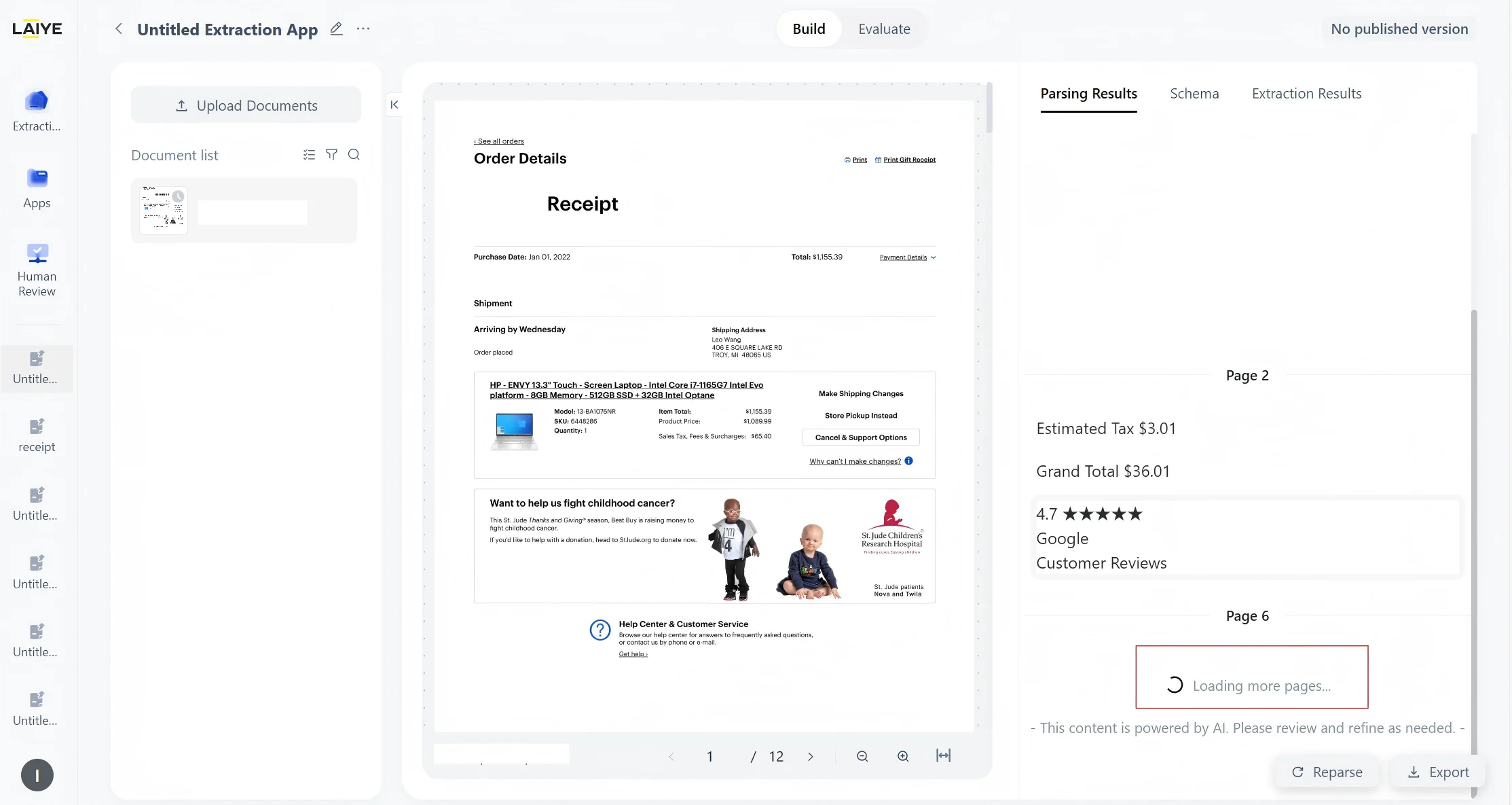Click the 'Print' link in document
Viewport: 1512px width, 805px height.
(x=855, y=160)
